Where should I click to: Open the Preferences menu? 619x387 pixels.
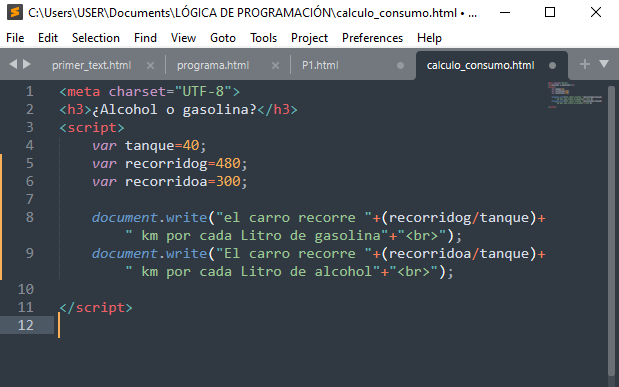click(x=372, y=38)
